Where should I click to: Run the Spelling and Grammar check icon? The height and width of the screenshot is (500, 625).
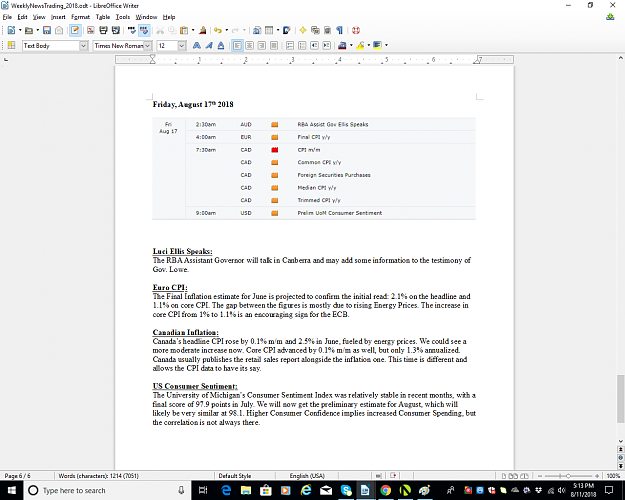click(x=132, y=30)
